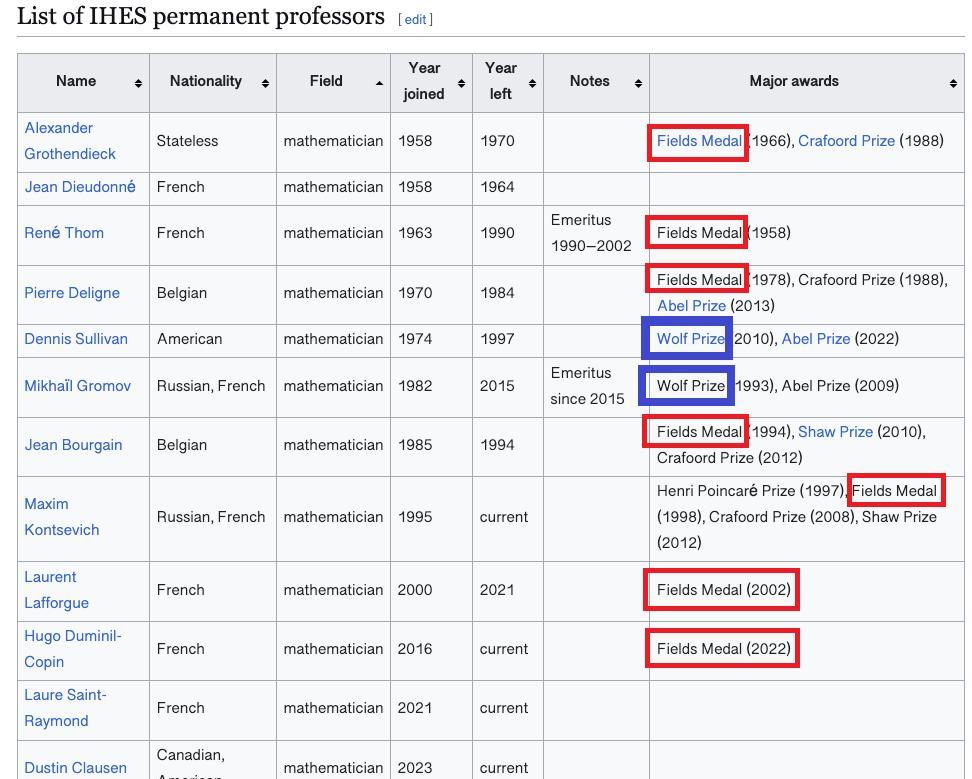Click the Notes column header
The image size is (972, 779).
[x=596, y=82]
